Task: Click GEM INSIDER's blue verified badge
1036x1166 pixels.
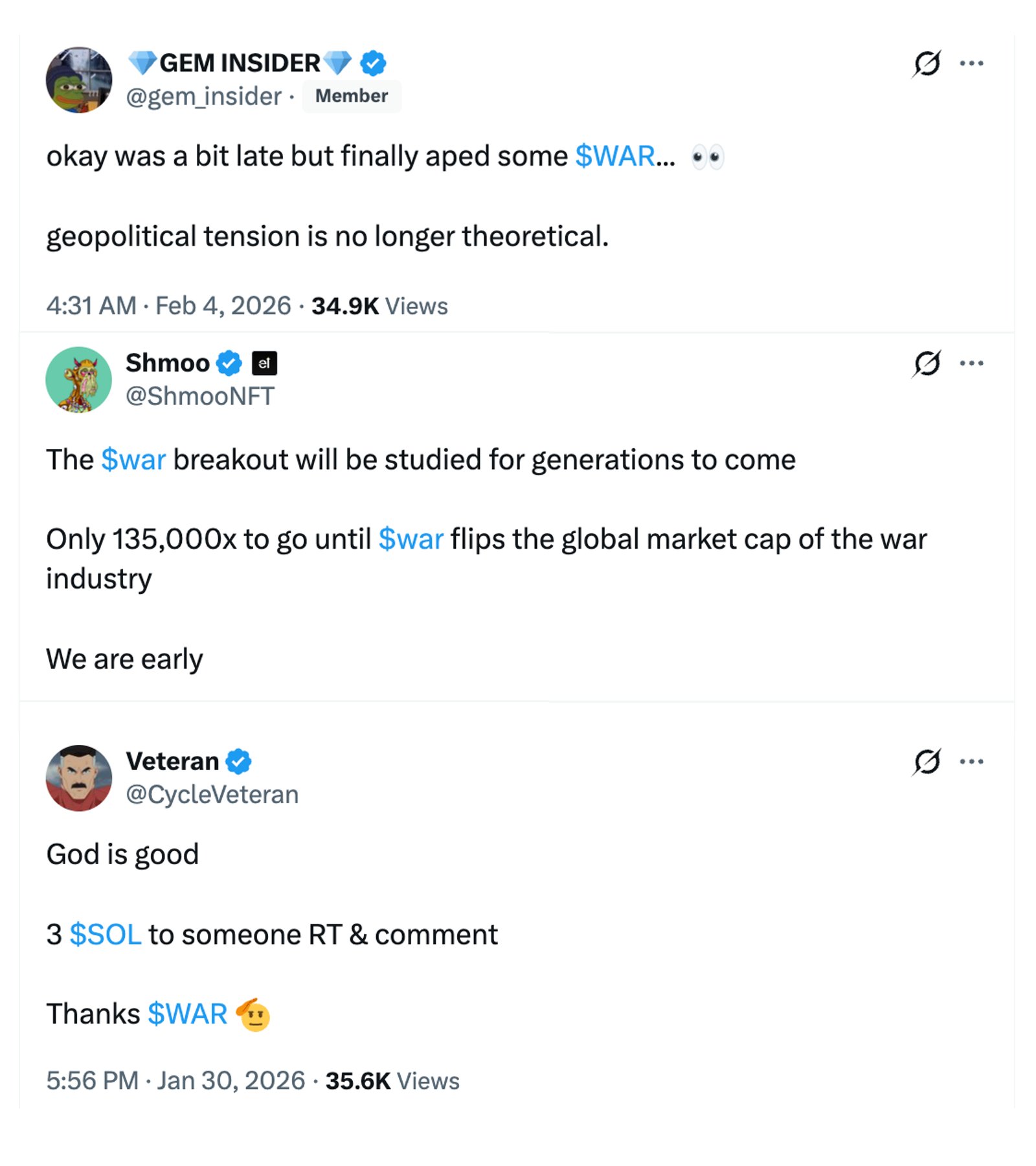Action: point(373,63)
